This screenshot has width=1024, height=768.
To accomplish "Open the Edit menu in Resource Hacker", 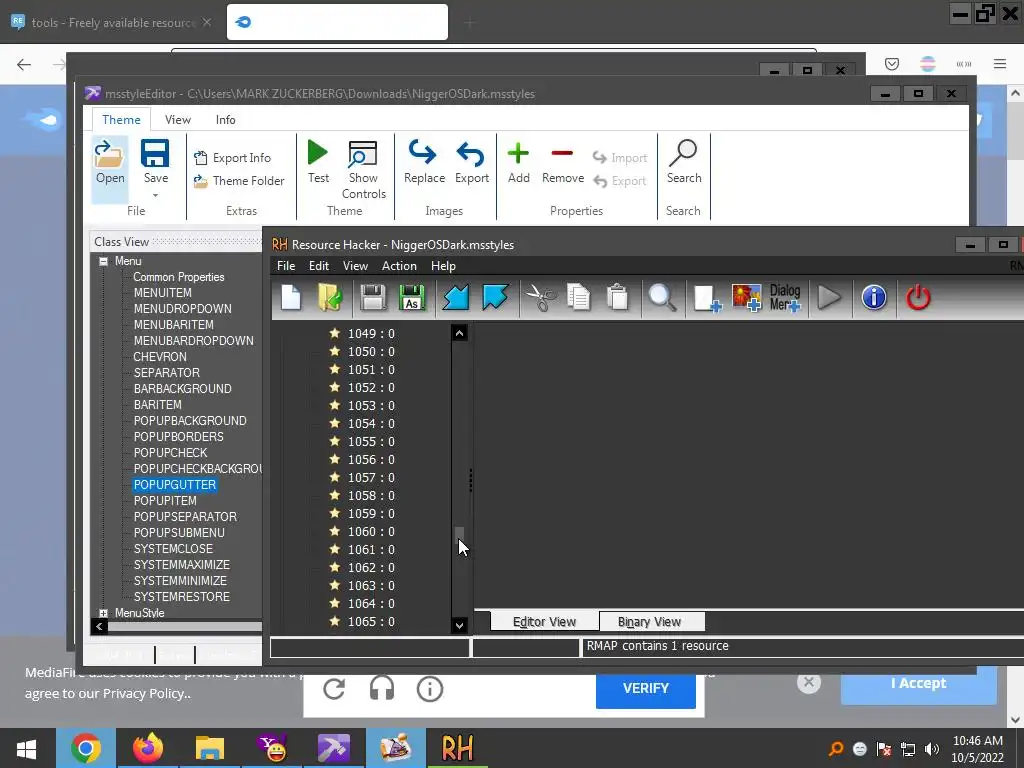I will point(319,266).
